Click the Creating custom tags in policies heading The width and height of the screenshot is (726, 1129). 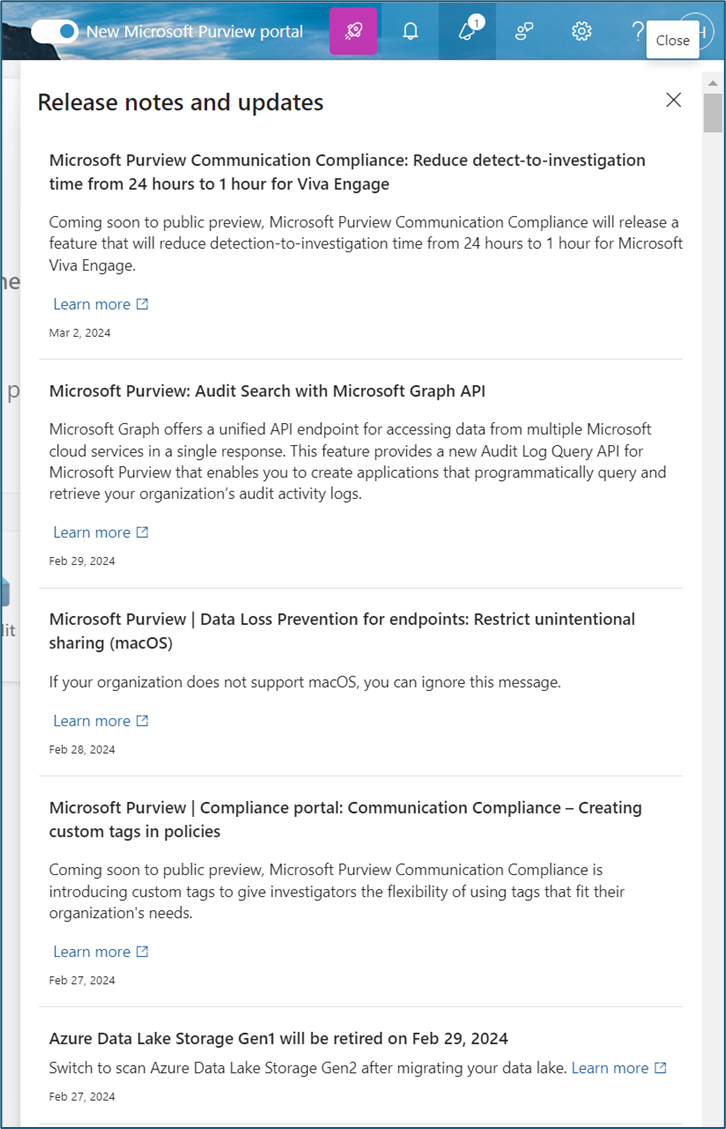coord(345,820)
